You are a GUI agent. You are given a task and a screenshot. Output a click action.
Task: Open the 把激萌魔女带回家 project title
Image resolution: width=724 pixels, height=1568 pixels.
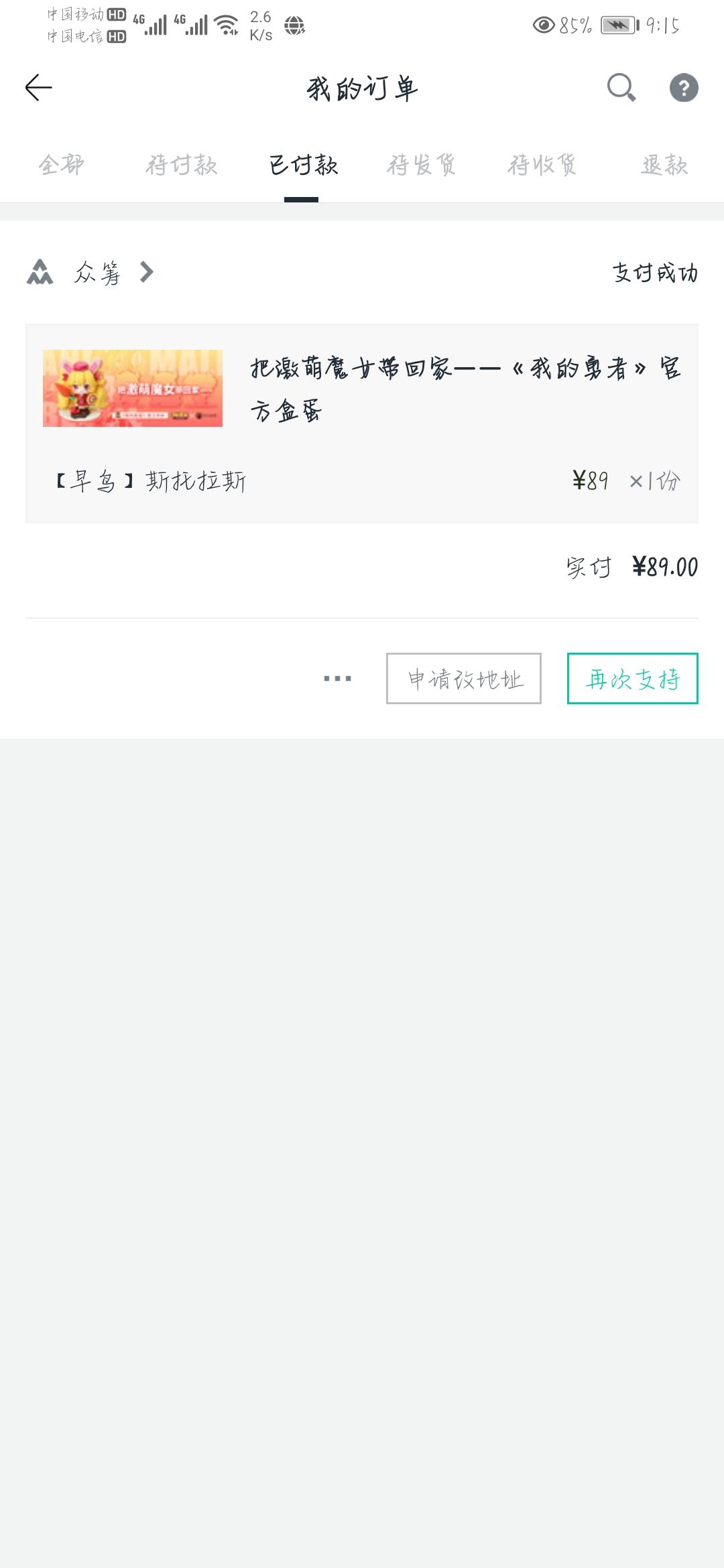466,389
